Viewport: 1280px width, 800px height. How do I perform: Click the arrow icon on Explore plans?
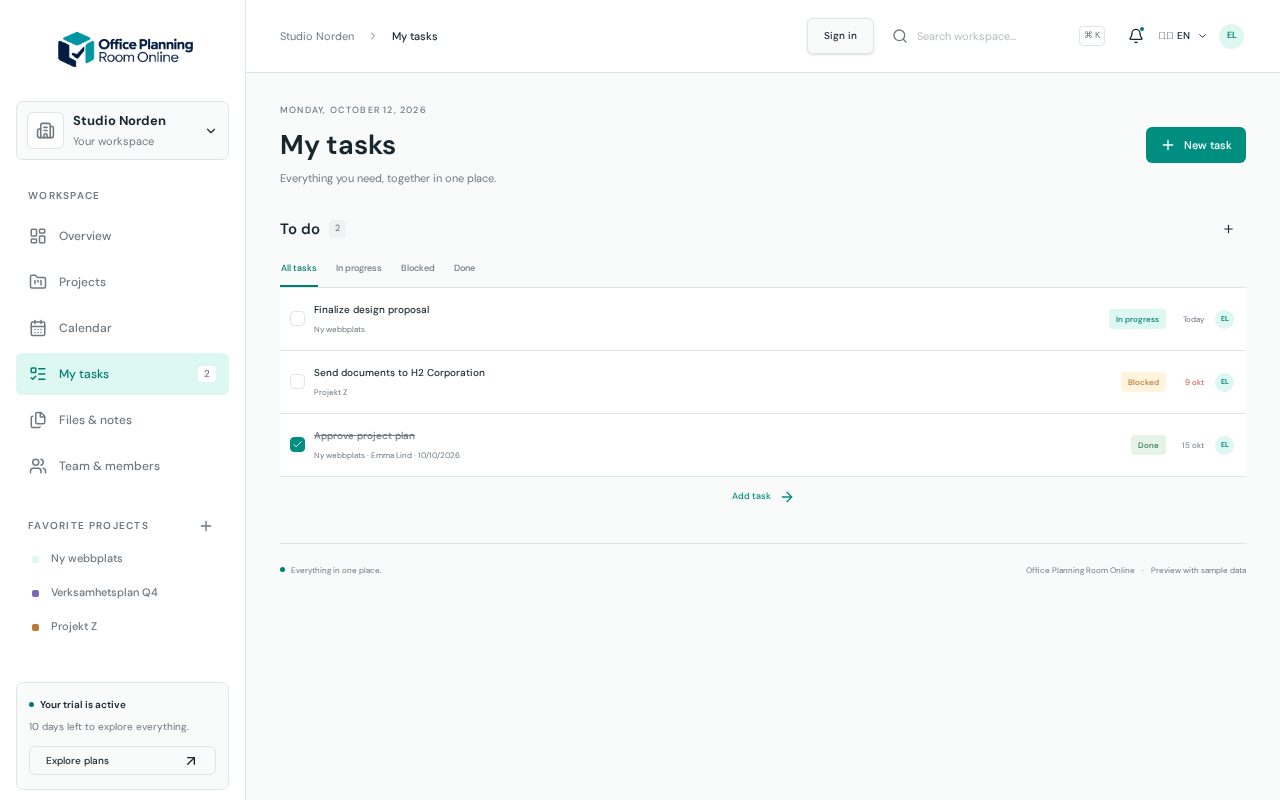(191, 761)
